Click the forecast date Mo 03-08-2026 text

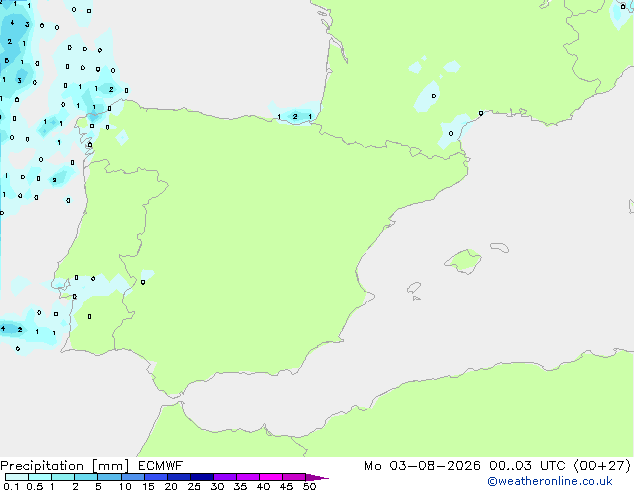pos(422,466)
